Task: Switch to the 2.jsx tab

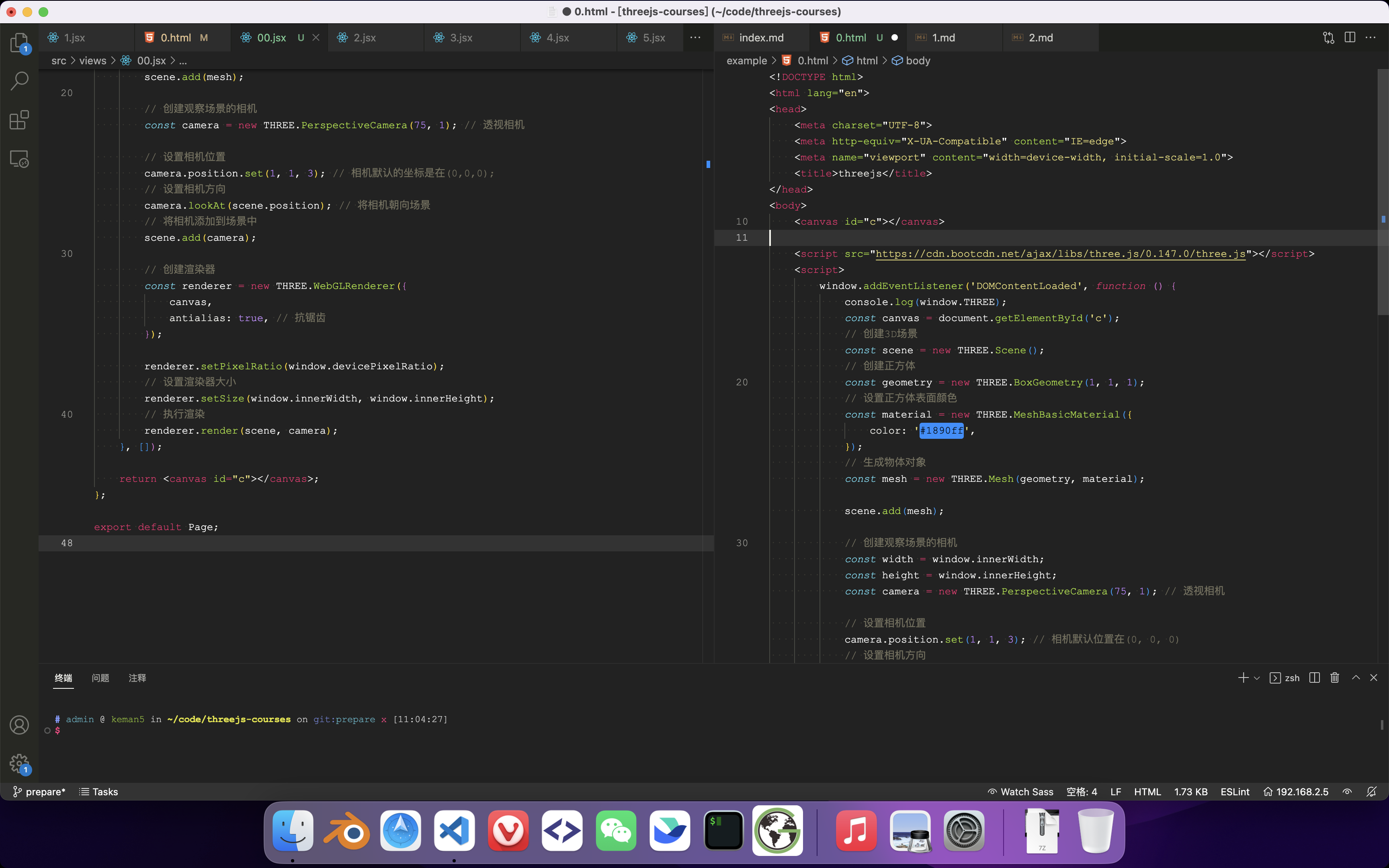Action: coord(365,37)
